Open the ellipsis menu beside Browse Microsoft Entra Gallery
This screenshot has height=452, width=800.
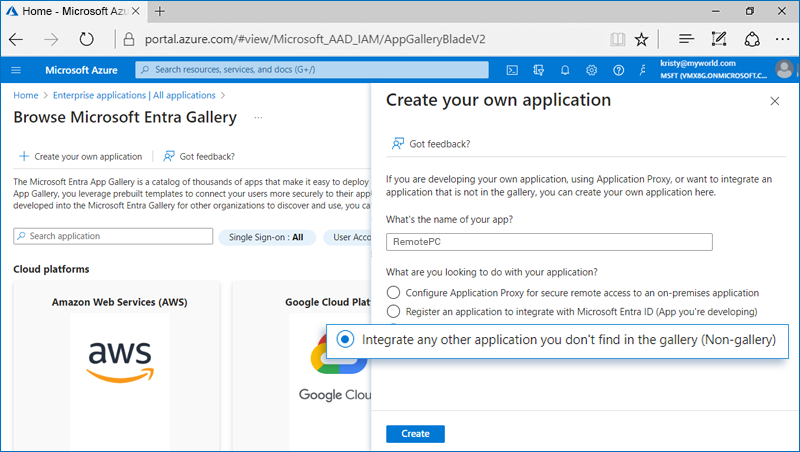coord(258,118)
